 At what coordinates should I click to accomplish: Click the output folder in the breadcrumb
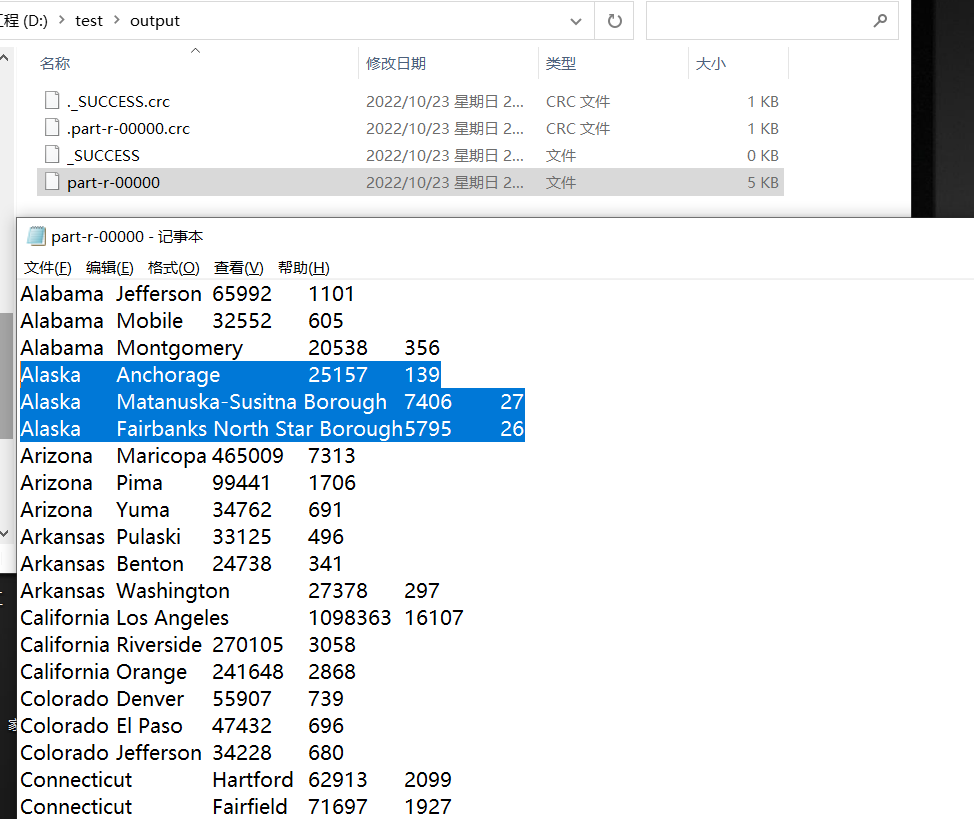pyautogui.click(x=155, y=21)
